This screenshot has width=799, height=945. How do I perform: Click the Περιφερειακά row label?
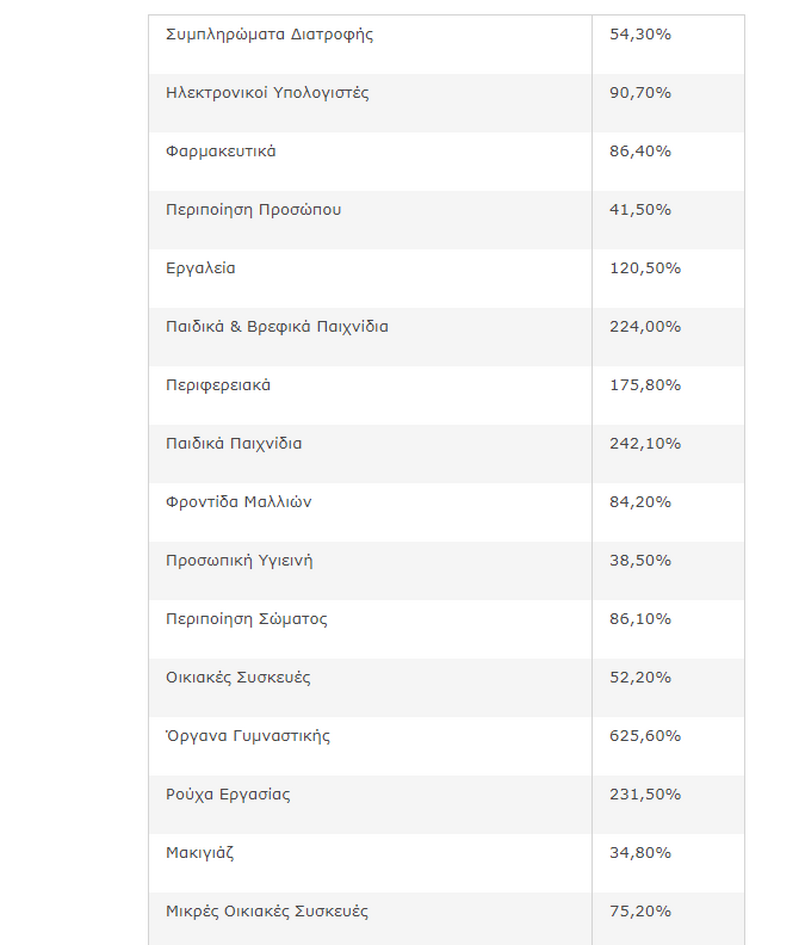point(218,385)
